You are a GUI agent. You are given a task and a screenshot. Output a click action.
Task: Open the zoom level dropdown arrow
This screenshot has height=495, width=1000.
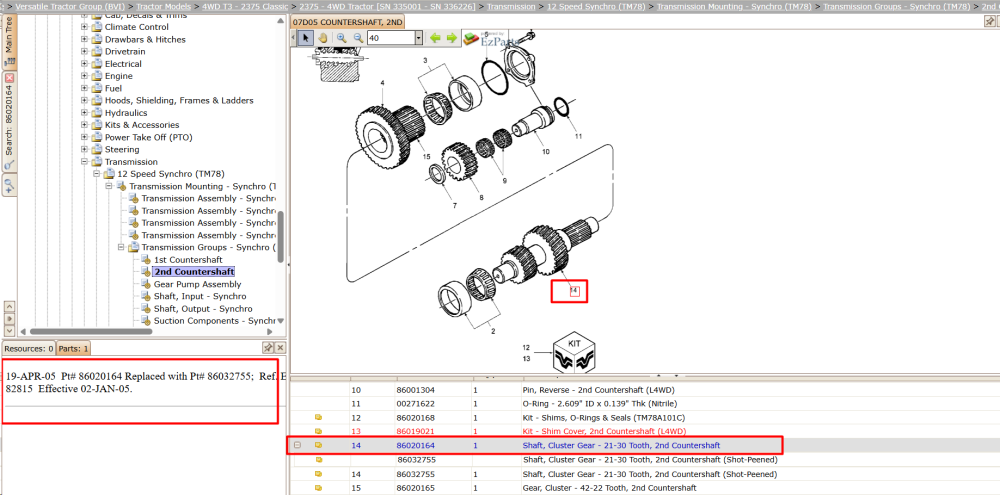click(418, 38)
